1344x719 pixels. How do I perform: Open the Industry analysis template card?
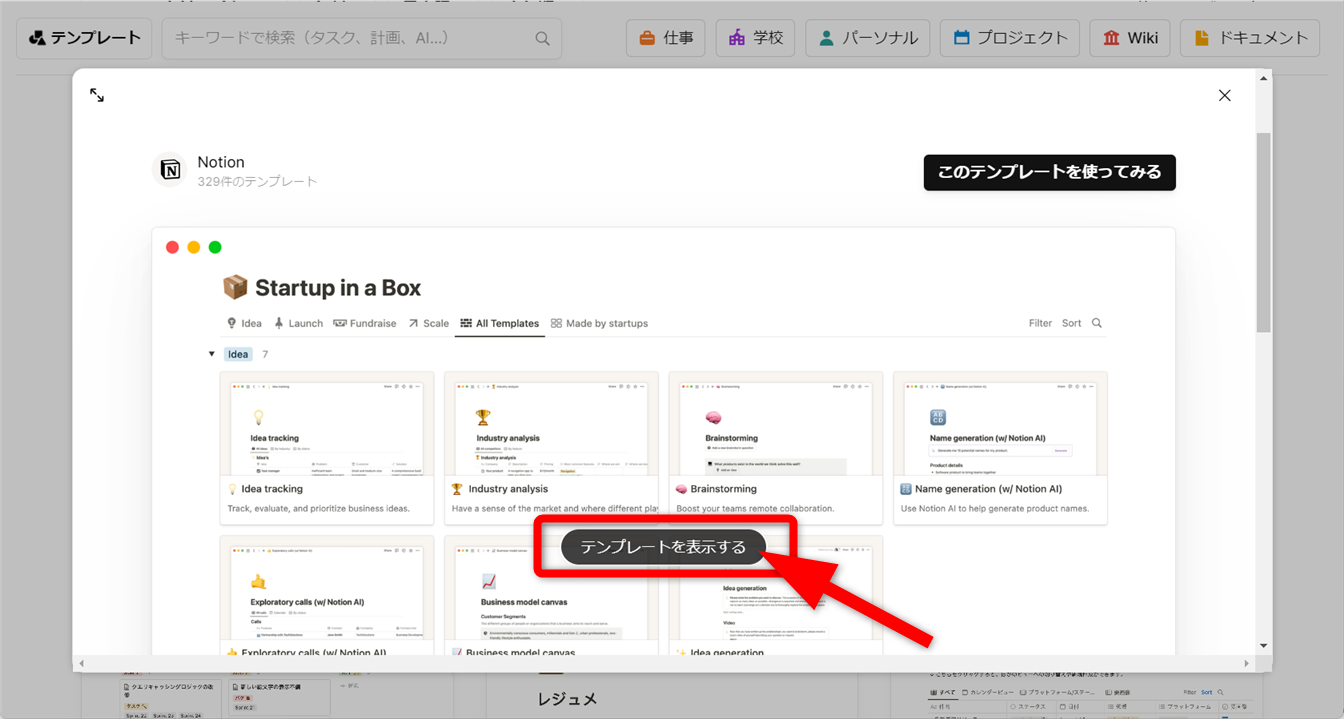click(x=551, y=448)
